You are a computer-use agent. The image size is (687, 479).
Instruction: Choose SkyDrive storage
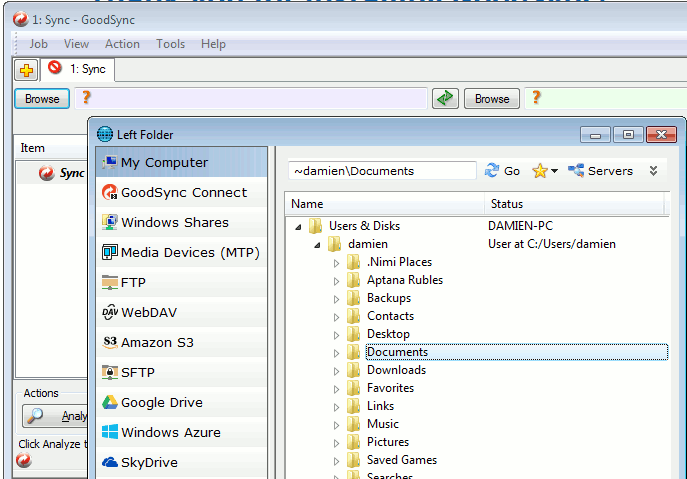tap(181, 462)
